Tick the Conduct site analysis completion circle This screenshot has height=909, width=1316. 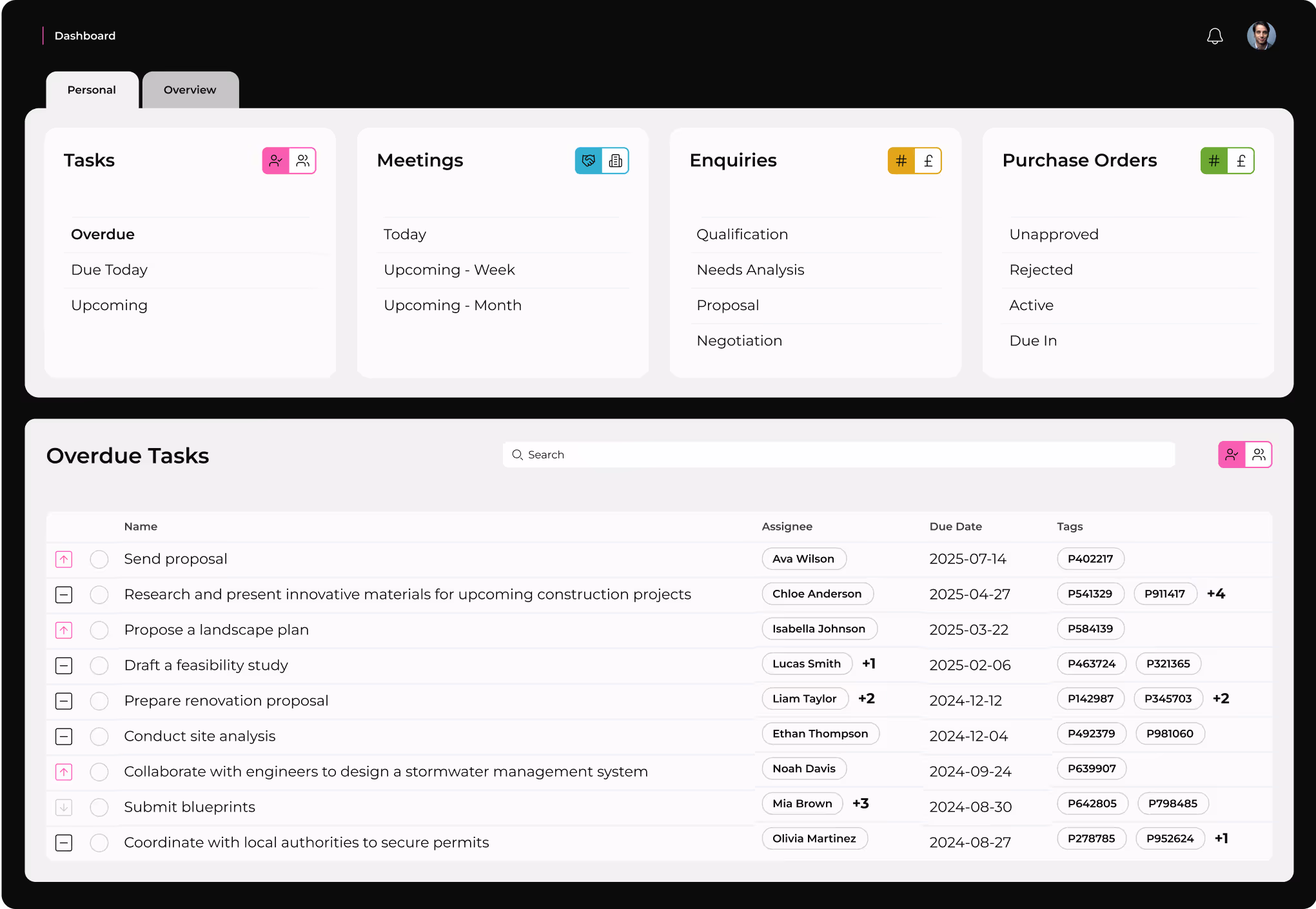point(99,736)
